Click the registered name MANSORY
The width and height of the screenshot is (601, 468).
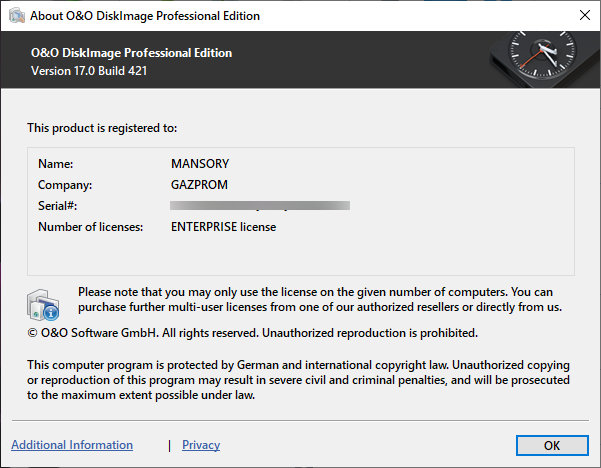[x=201, y=163]
